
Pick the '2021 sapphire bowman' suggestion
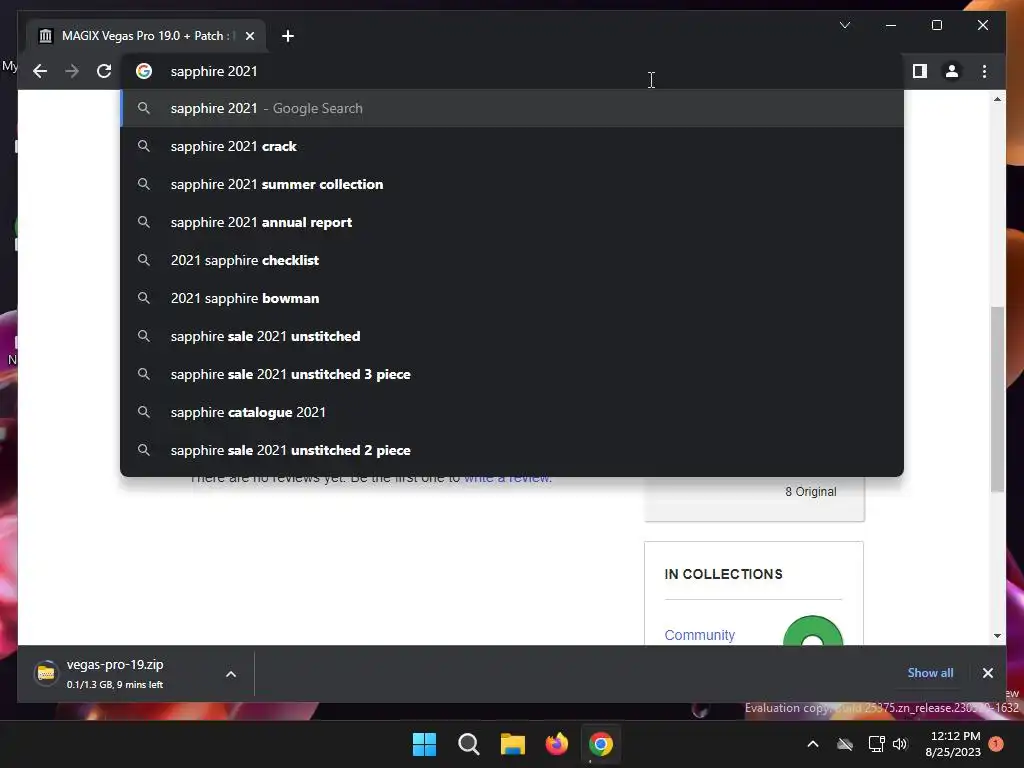tap(512, 298)
